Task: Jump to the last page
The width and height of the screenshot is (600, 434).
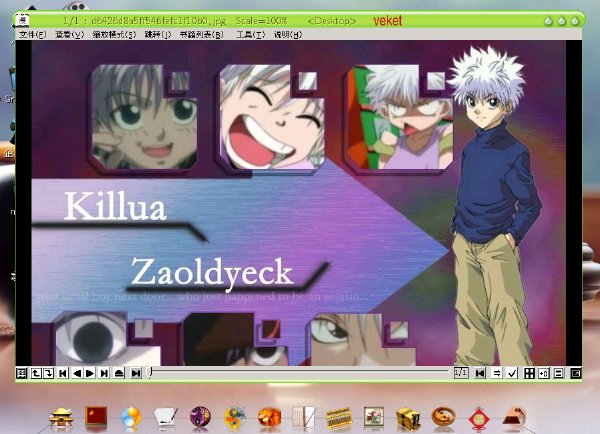Action: pyautogui.click(x=104, y=373)
